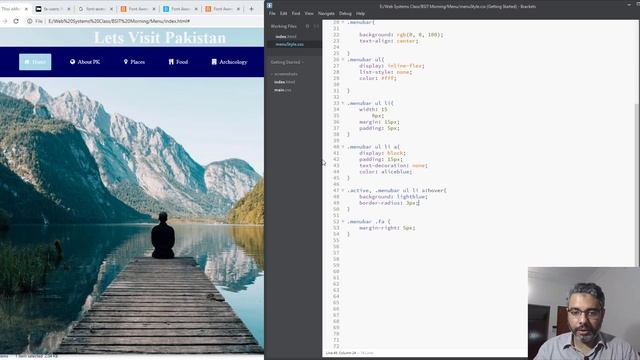Switch to the blue-icon Font Awesome tab

(180, 9)
